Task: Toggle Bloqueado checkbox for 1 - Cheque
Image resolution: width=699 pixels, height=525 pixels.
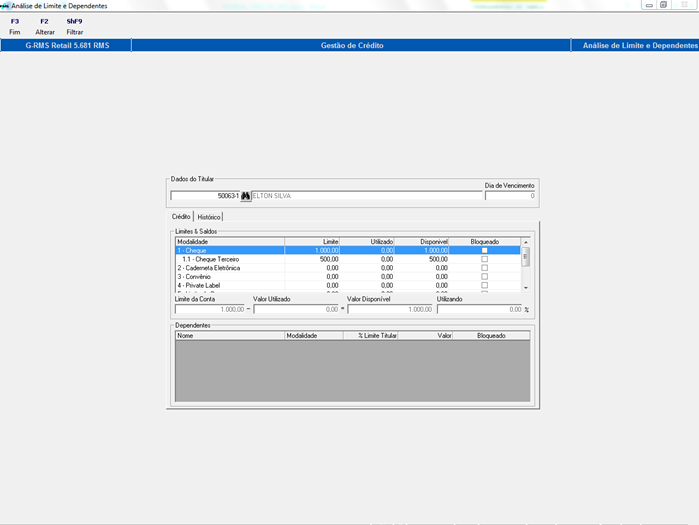Action: tap(485, 250)
